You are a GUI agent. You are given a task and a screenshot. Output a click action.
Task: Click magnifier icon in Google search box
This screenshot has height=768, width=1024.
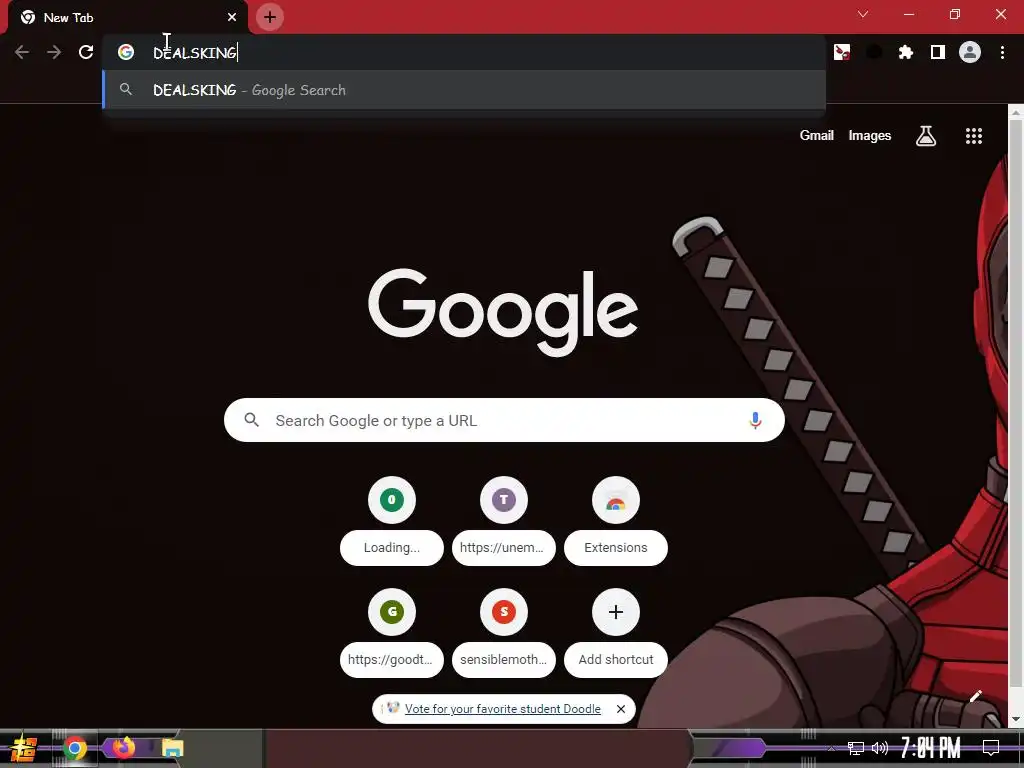point(251,420)
